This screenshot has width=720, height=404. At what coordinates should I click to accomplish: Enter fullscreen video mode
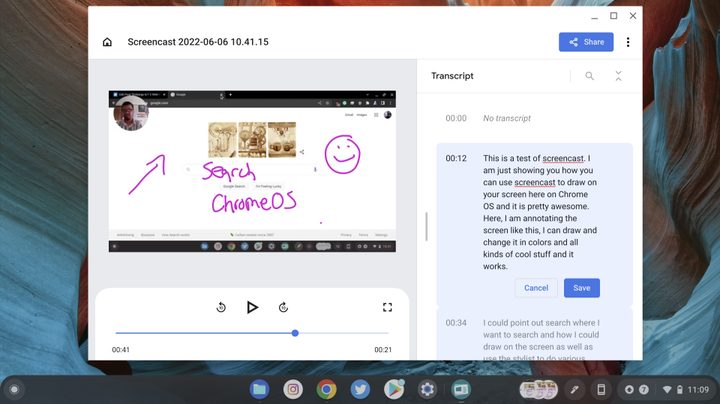coord(388,307)
